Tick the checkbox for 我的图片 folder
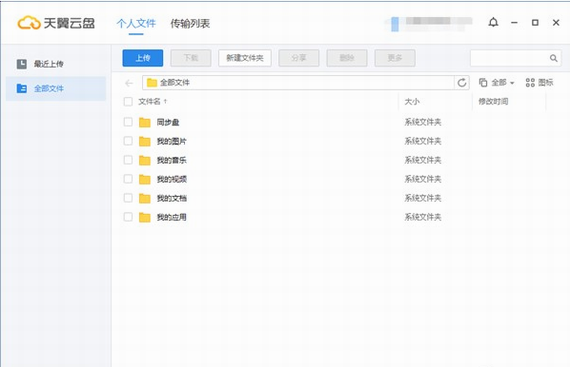Viewport: 570px width, 367px height. (x=128, y=141)
